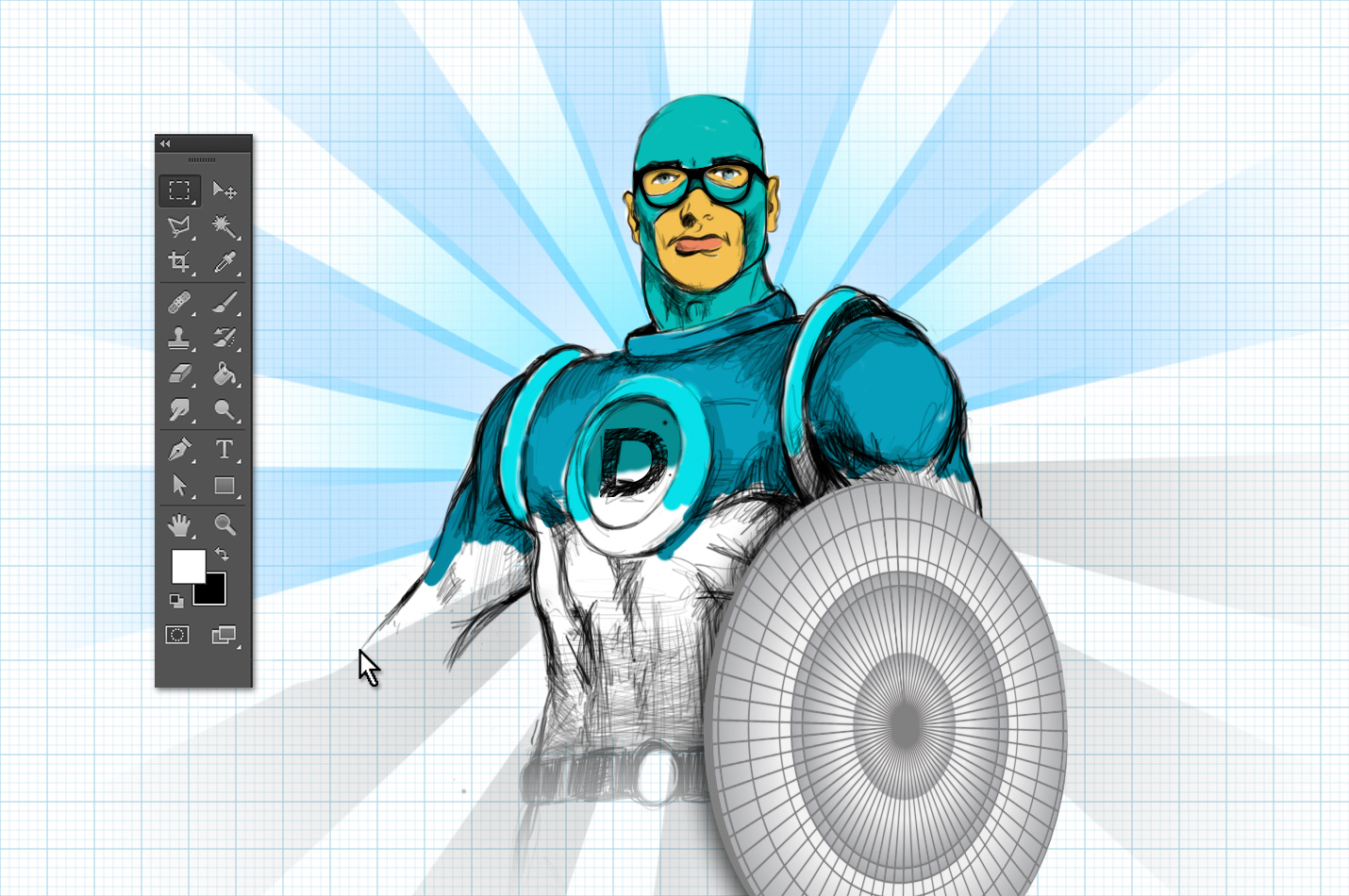
Task: Swap foreground and background colors
Action: tap(222, 555)
